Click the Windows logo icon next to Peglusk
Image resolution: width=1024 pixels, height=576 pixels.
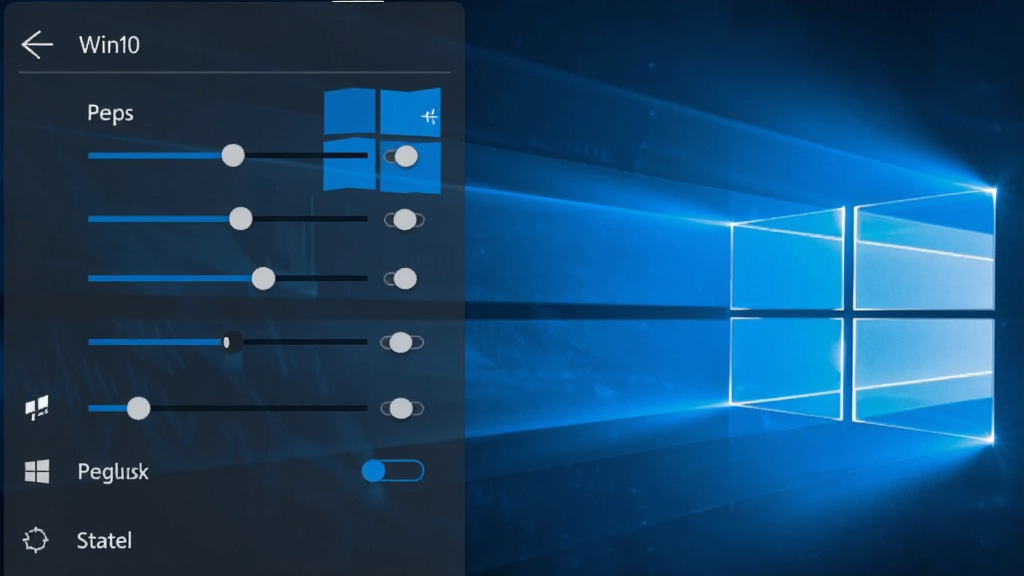[x=37, y=471]
